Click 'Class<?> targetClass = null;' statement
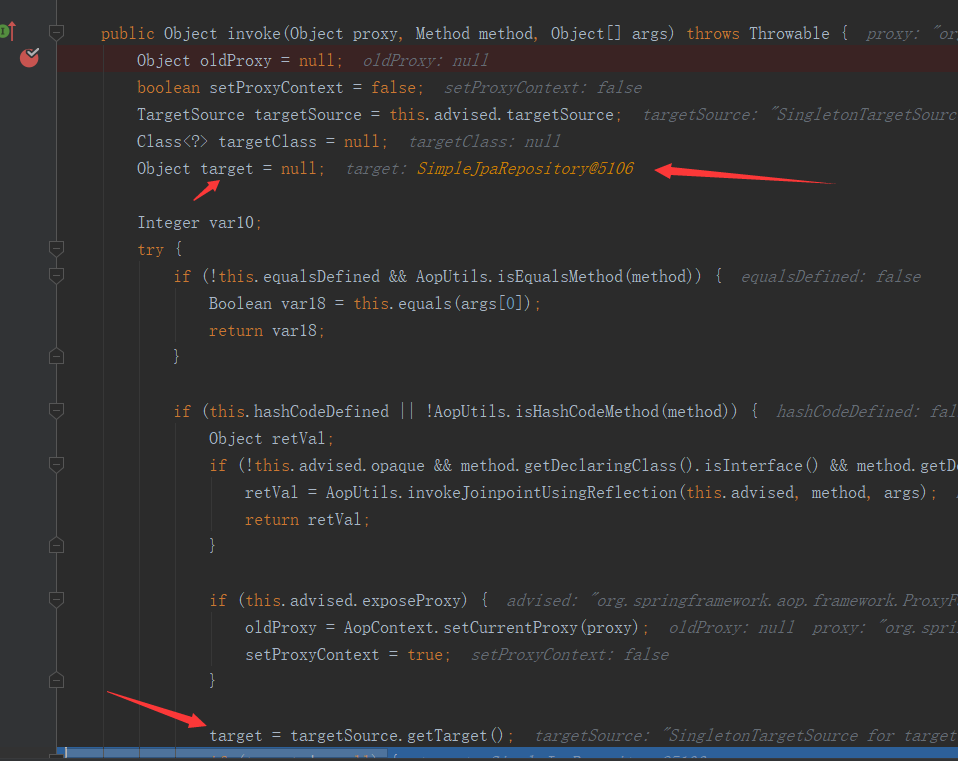 [x=262, y=142]
